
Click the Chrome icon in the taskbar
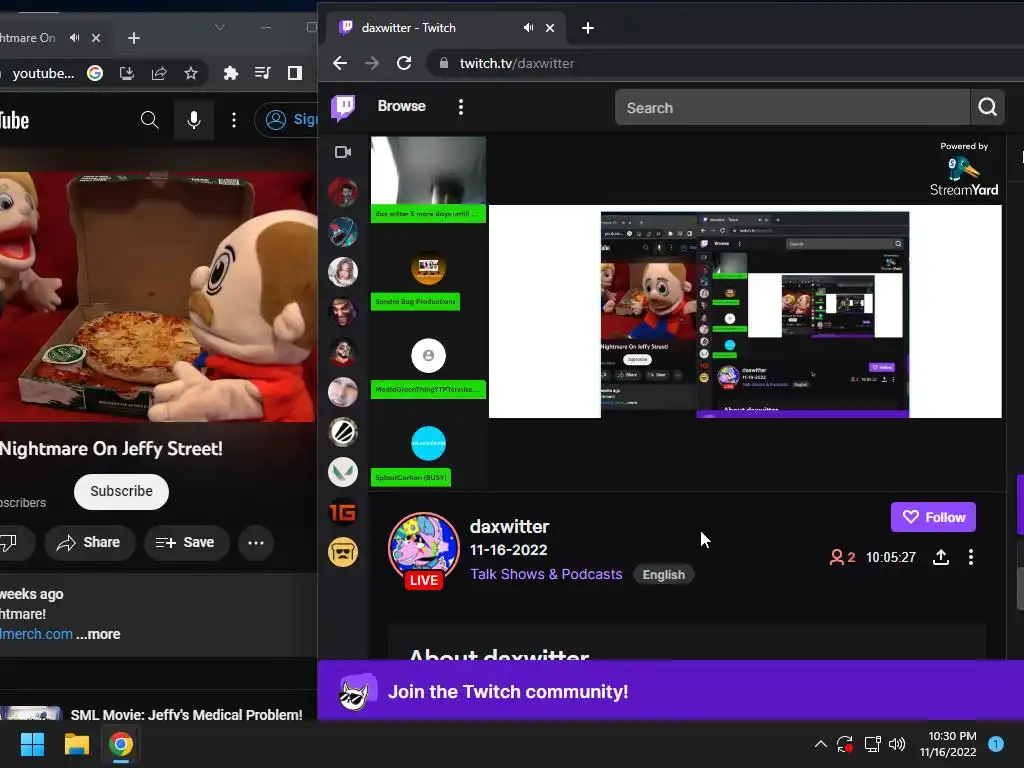121,744
